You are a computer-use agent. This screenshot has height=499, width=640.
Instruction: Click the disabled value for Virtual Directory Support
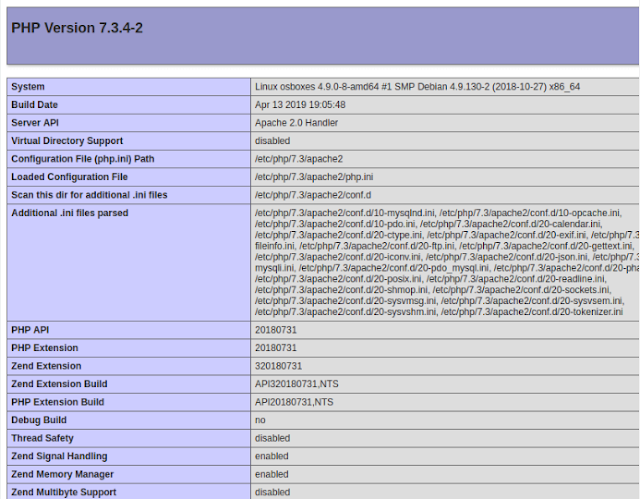pos(272,141)
